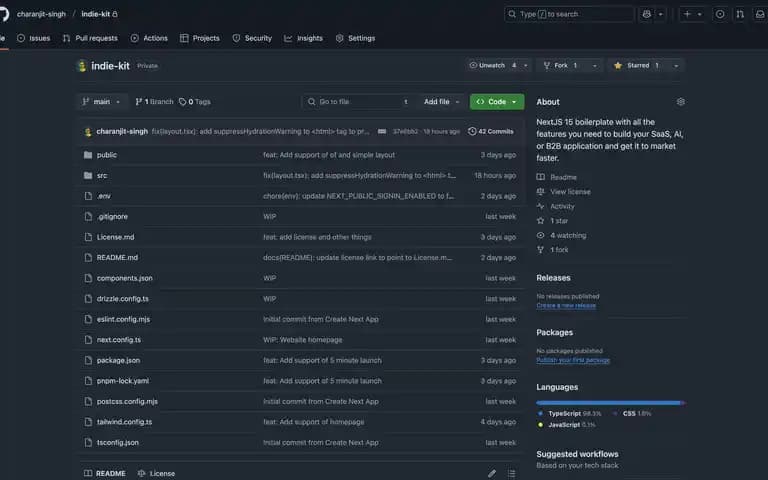768x480 pixels.
Task: Click Create a new release link
Action: coord(566,306)
